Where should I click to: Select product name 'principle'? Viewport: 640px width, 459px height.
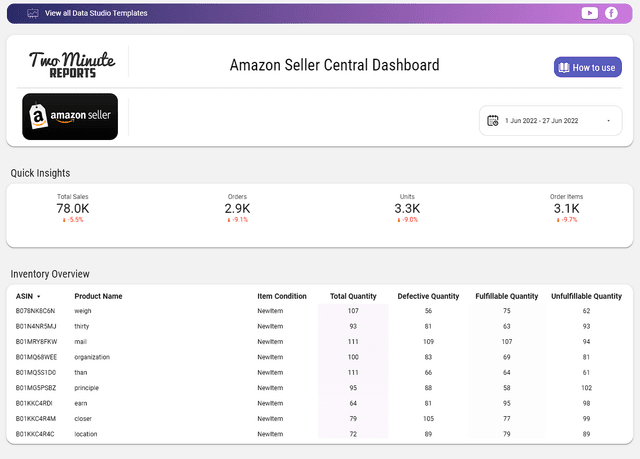coord(87,388)
